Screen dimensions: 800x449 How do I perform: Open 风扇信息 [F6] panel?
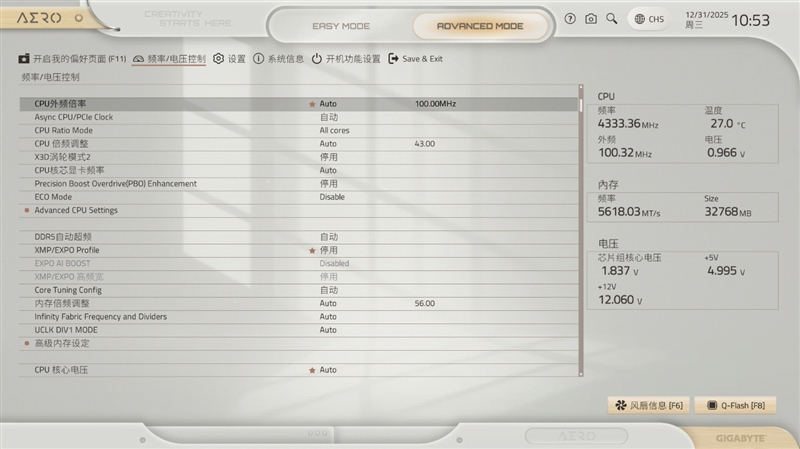click(x=648, y=405)
